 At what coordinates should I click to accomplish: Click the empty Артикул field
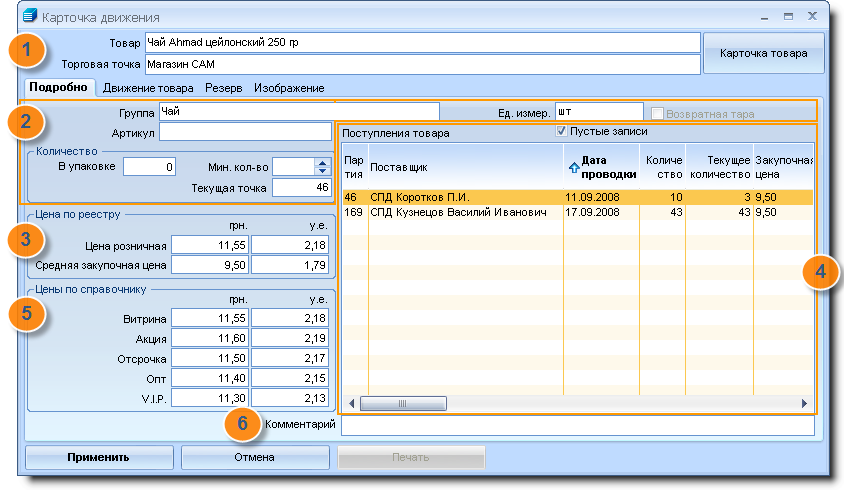point(245,132)
